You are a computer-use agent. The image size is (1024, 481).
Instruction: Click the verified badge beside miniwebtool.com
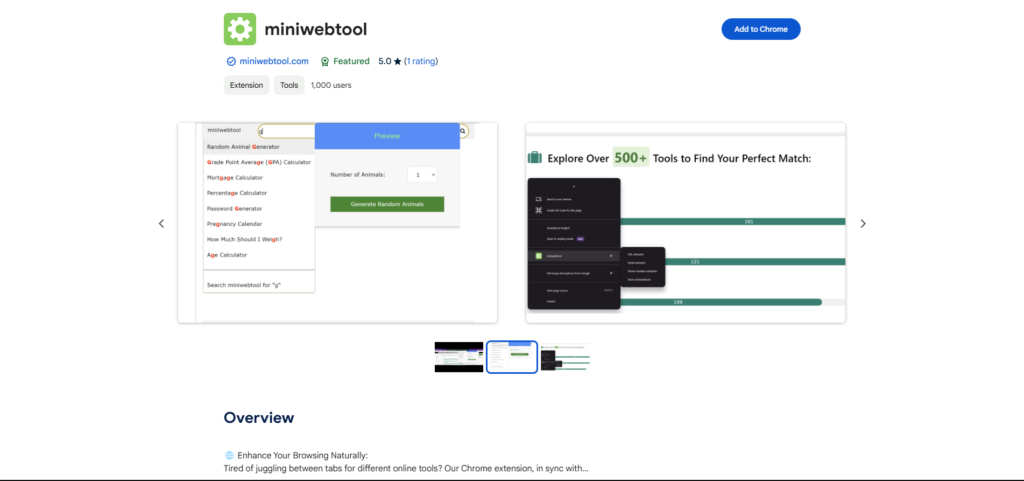coord(231,61)
